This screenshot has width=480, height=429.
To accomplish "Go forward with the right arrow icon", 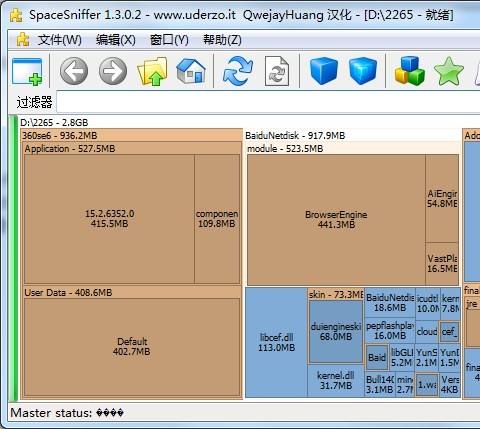I will 113,71.
